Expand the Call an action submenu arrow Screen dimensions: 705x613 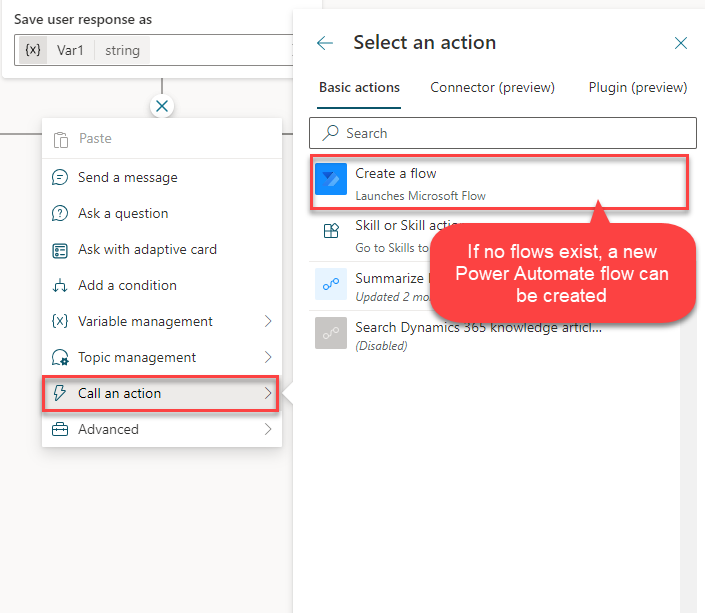268,393
